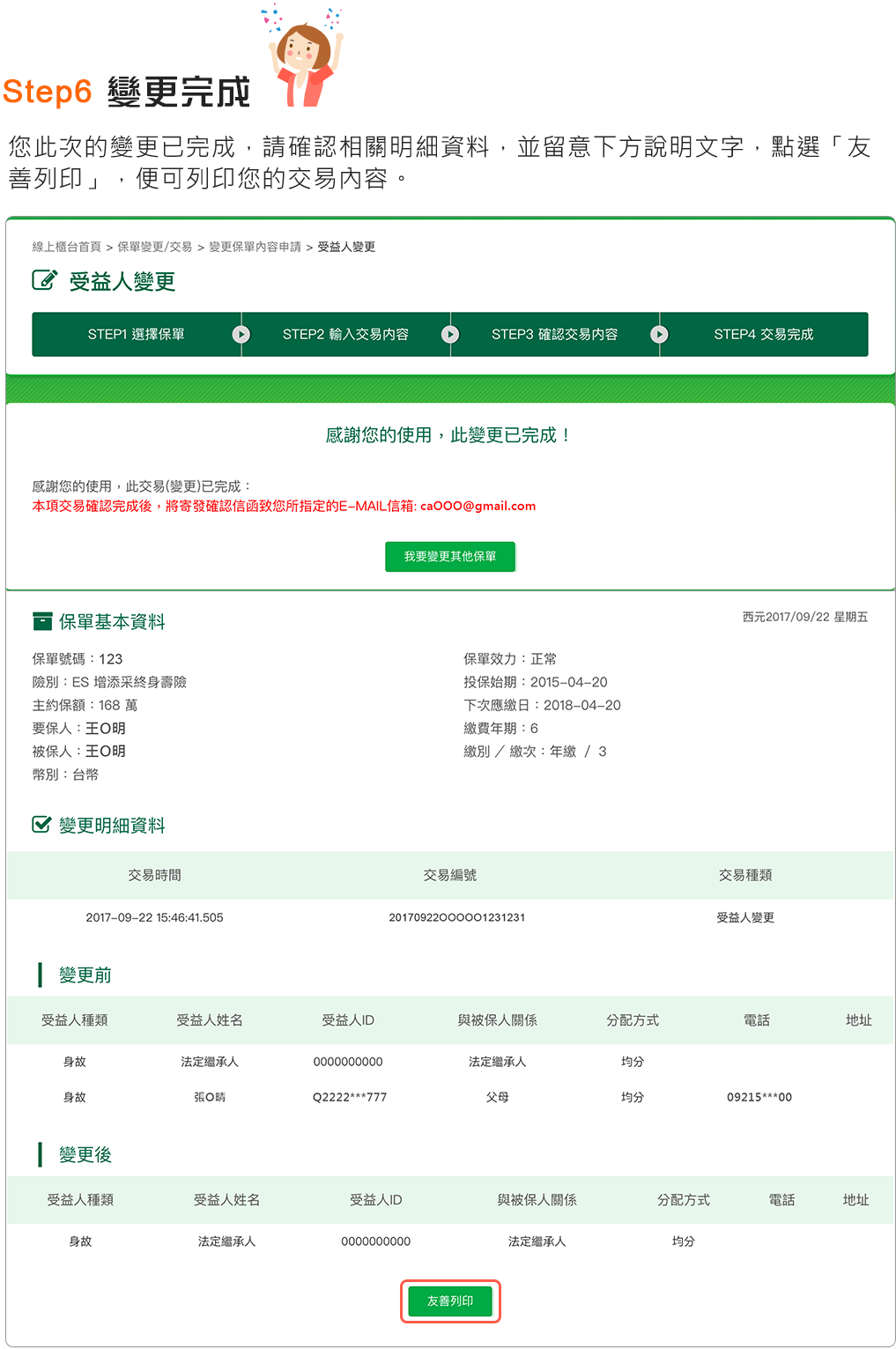Click 繳費年期:6 line
Viewport: 896px width, 1349px height.
[x=501, y=728]
